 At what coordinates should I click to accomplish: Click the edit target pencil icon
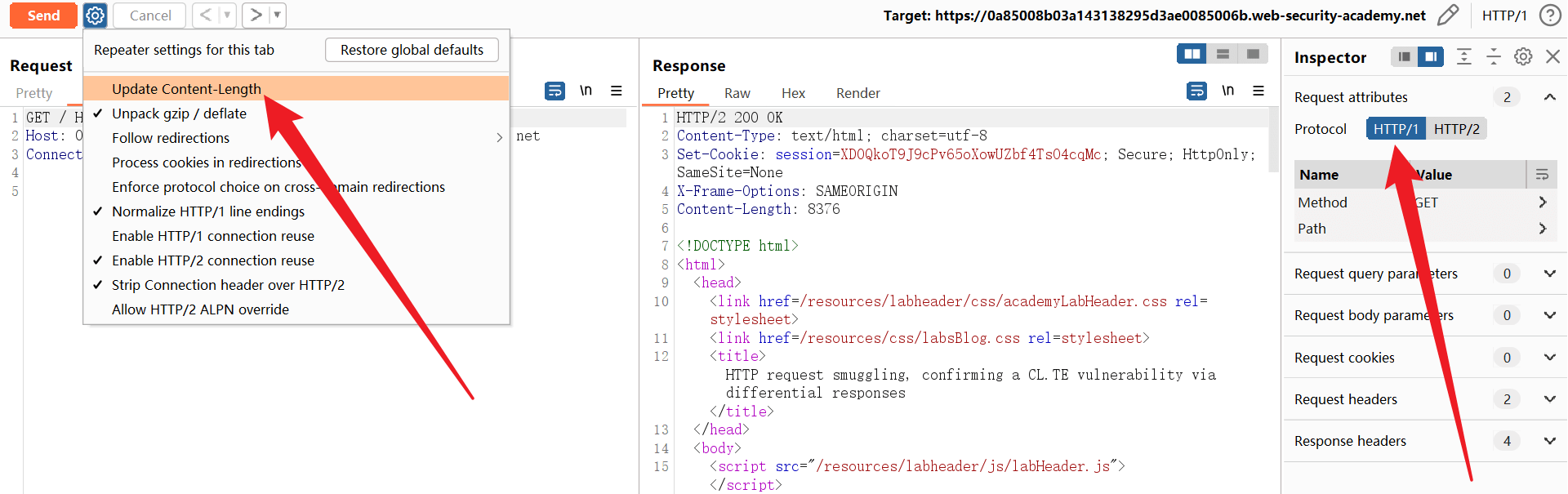(1447, 16)
